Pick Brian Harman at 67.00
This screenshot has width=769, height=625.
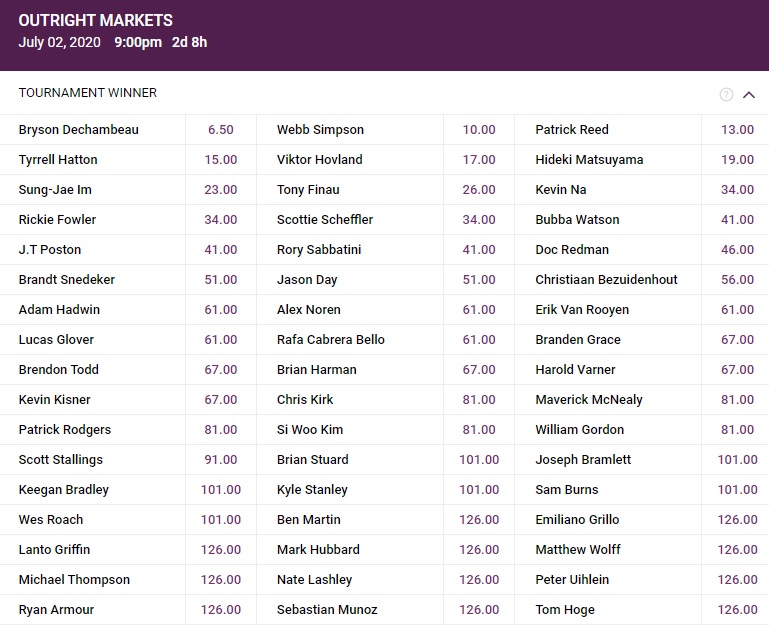pyautogui.click(x=479, y=369)
